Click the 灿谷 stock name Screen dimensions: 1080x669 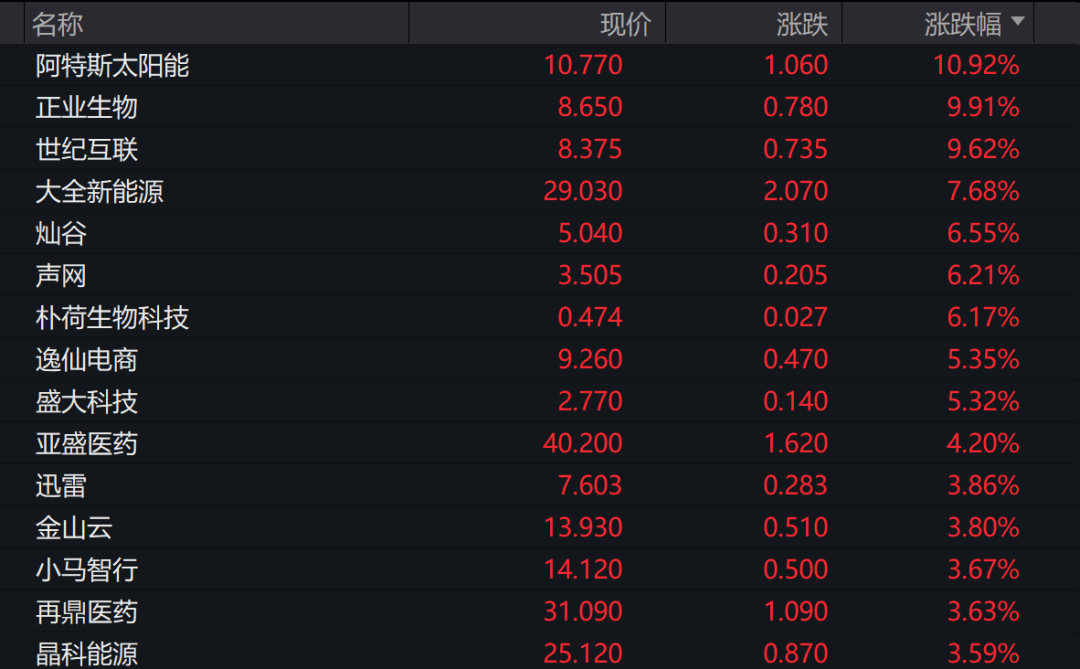61,234
